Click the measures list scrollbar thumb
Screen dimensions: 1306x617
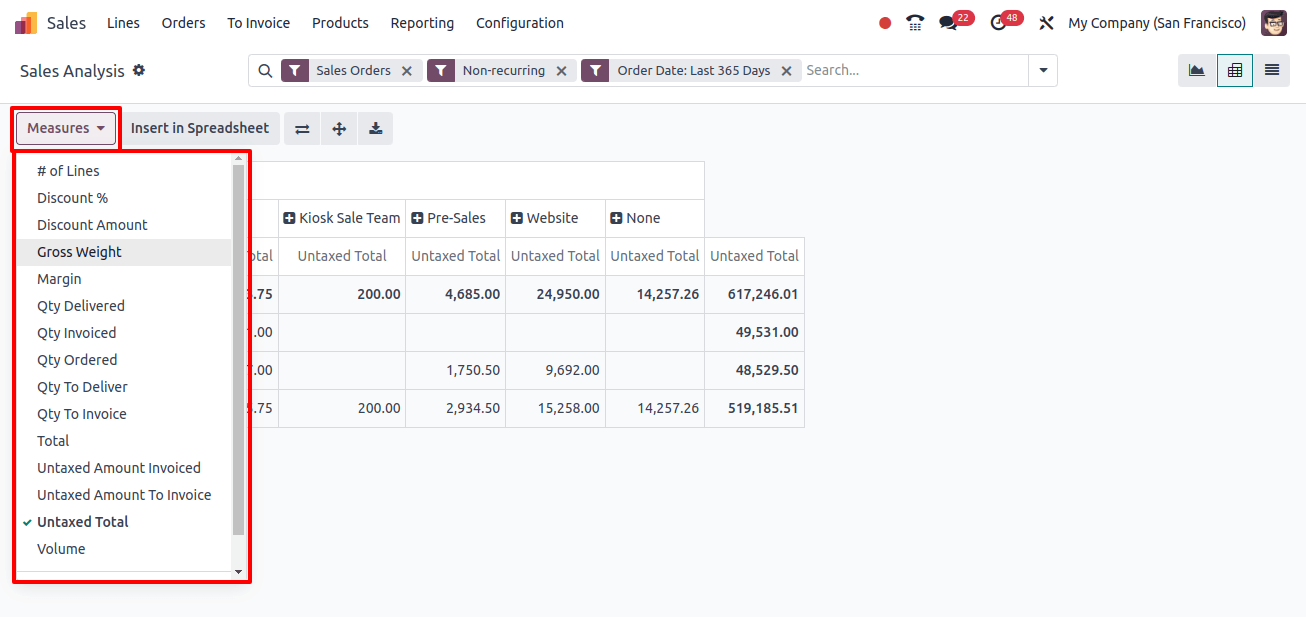(x=238, y=350)
